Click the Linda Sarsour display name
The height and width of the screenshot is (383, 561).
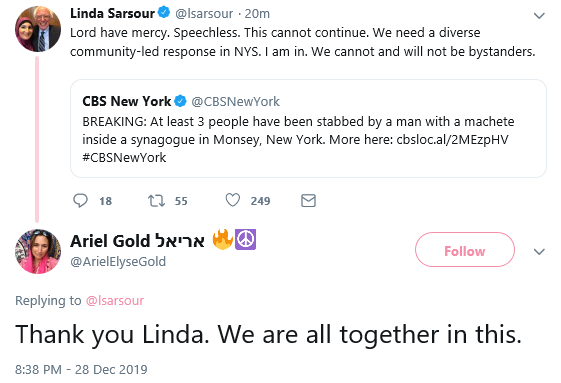(x=112, y=13)
